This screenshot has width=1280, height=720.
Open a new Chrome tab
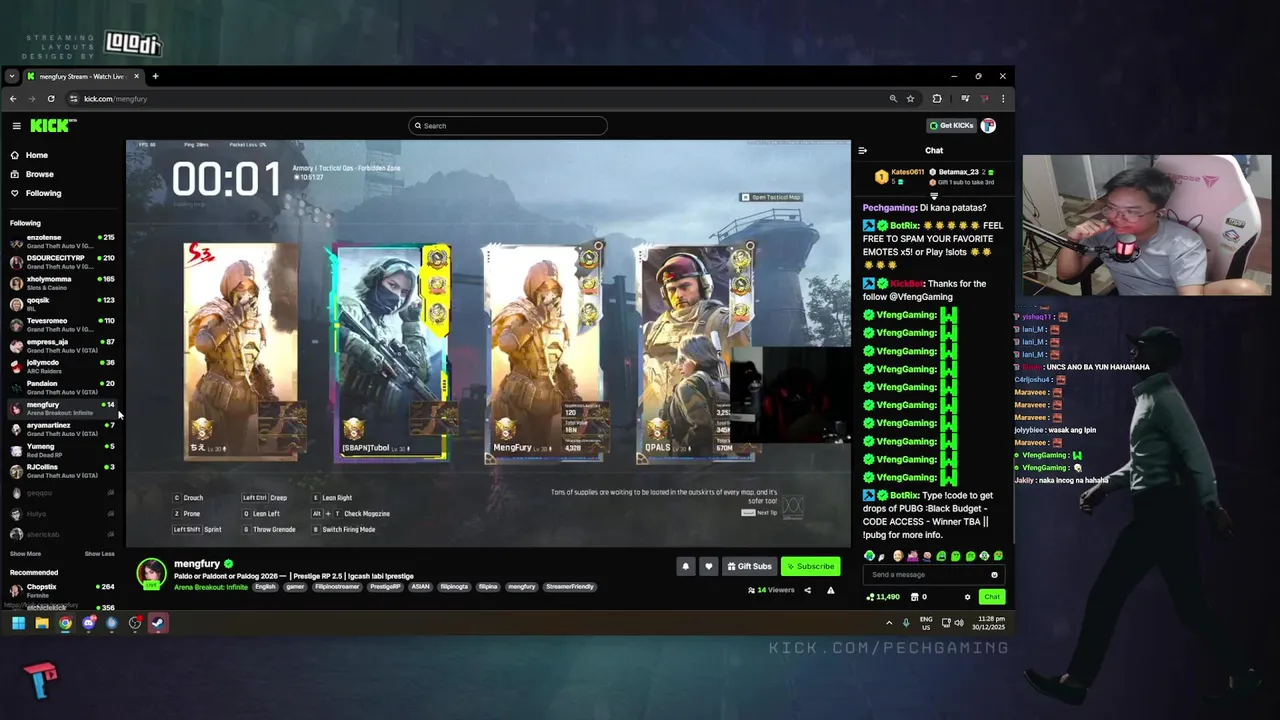(x=155, y=76)
